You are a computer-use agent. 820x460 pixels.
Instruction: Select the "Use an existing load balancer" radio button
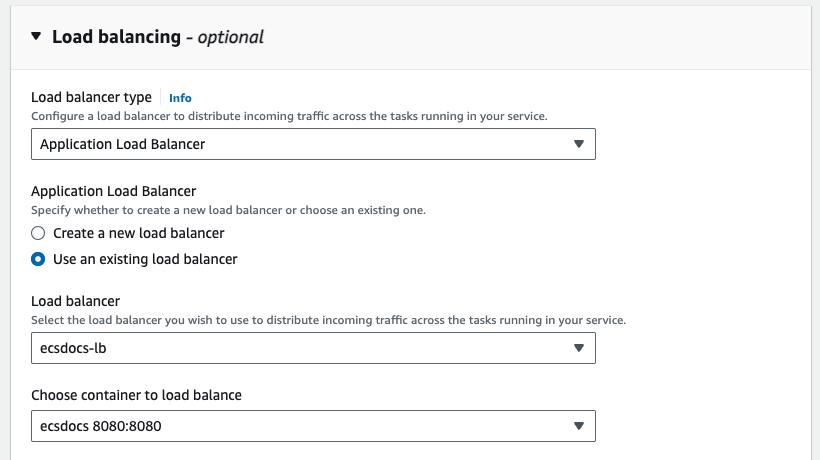(x=38, y=259)
